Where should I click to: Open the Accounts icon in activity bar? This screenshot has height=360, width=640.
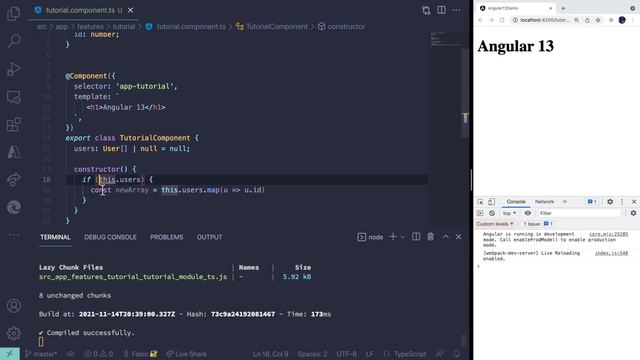[x=14, y=305]
